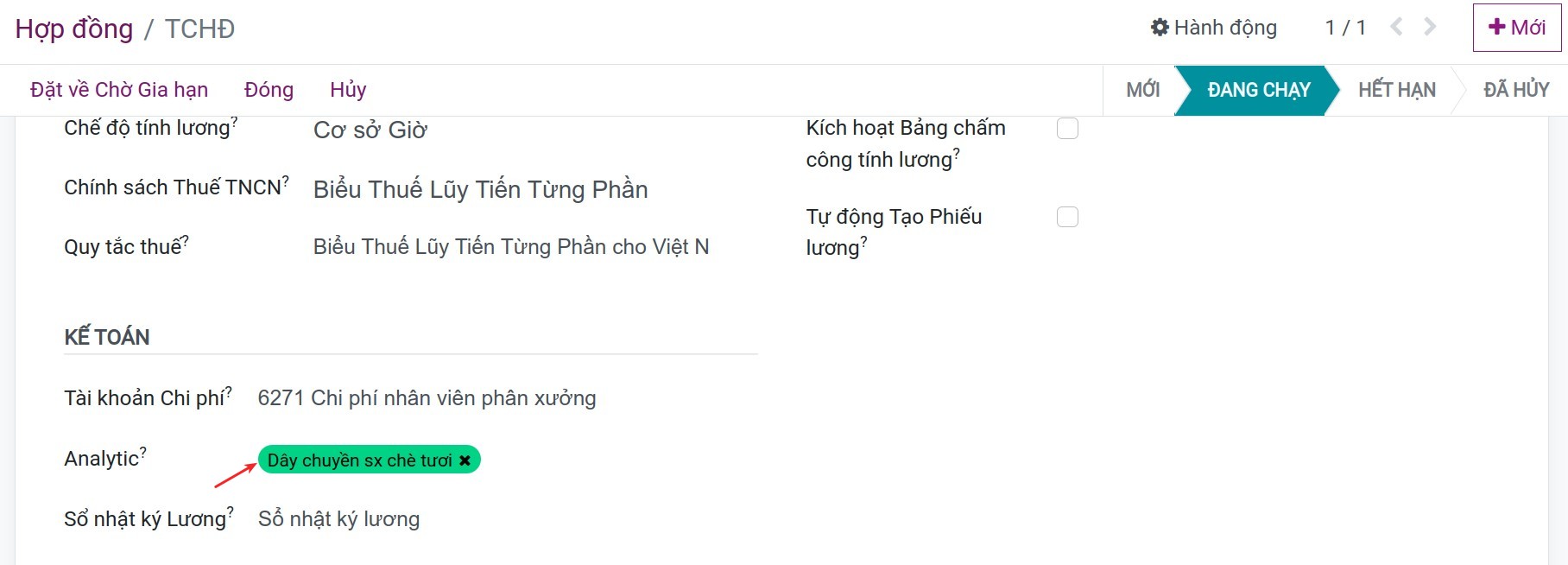Enable Tự động Tạo Phiếu lương
Viewport: 1568px width, 565px height.
pyautogui.click(x=1067, y=217)
